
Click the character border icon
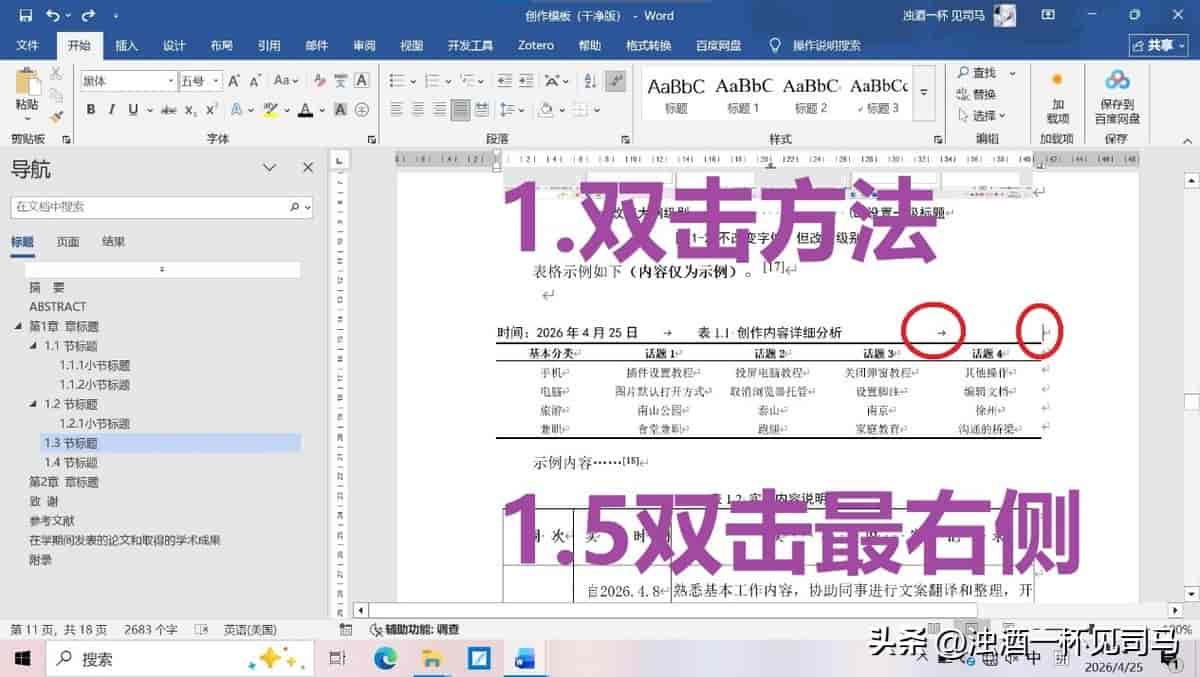pyautogui.click(x=361, y=81)
